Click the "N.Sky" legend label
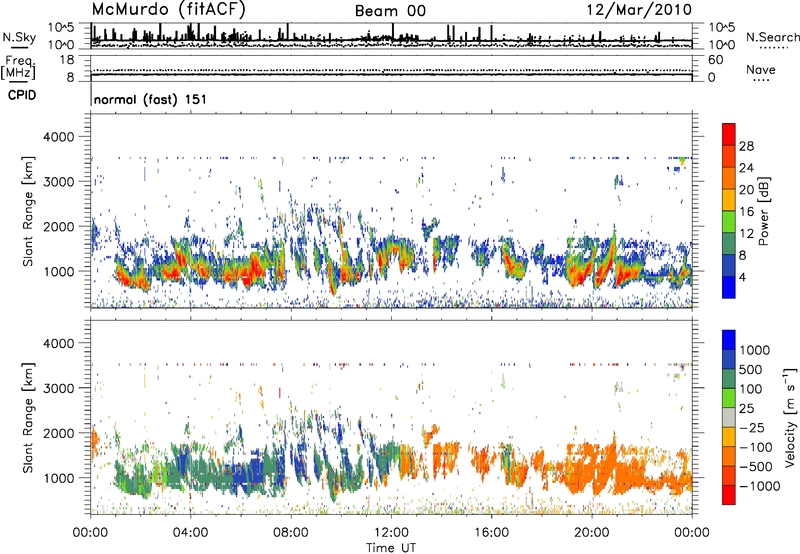The width and height of the screenshot is (800, 554). pos(19,37)
